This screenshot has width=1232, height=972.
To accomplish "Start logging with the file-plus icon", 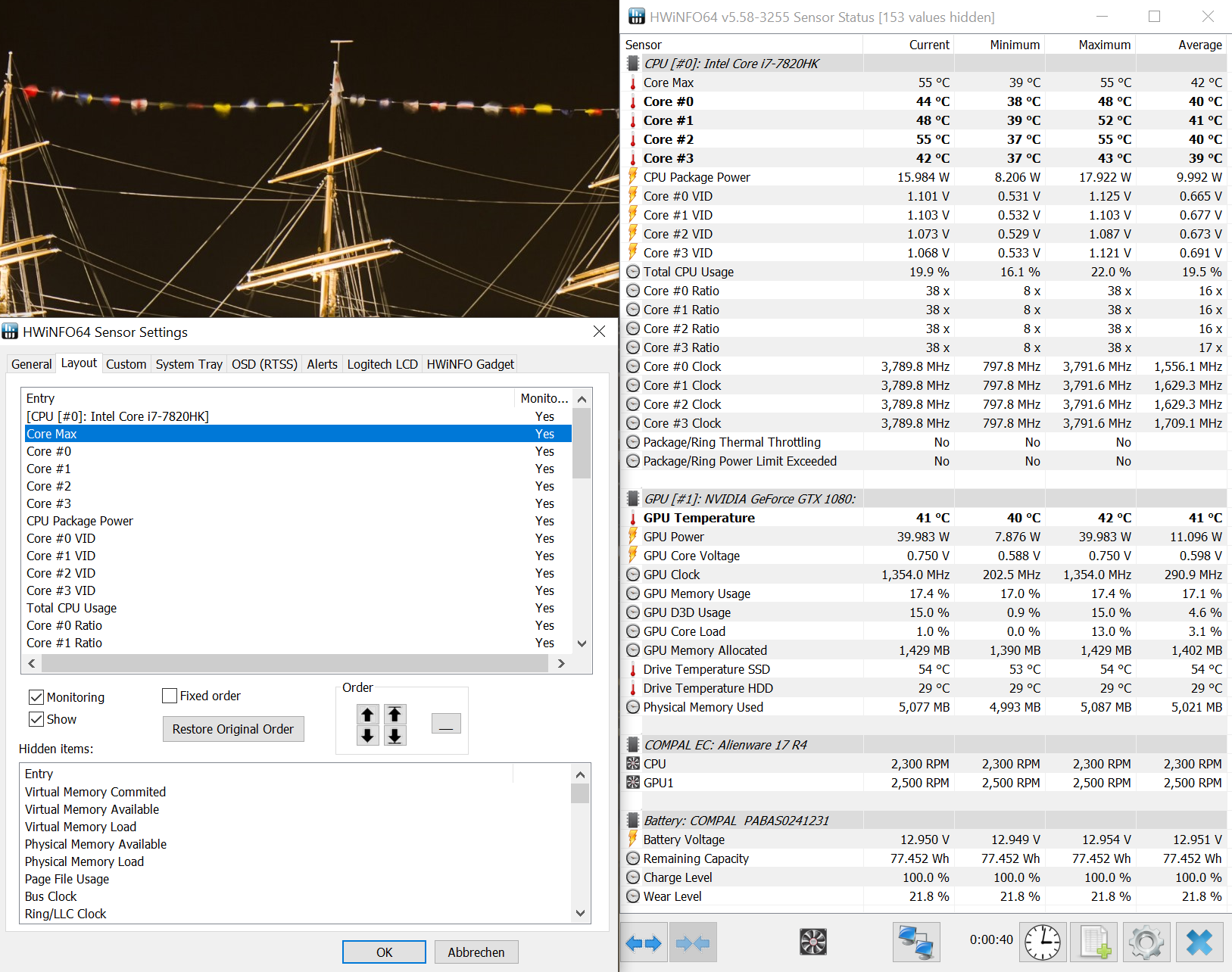I will (x=1095, y=942).
